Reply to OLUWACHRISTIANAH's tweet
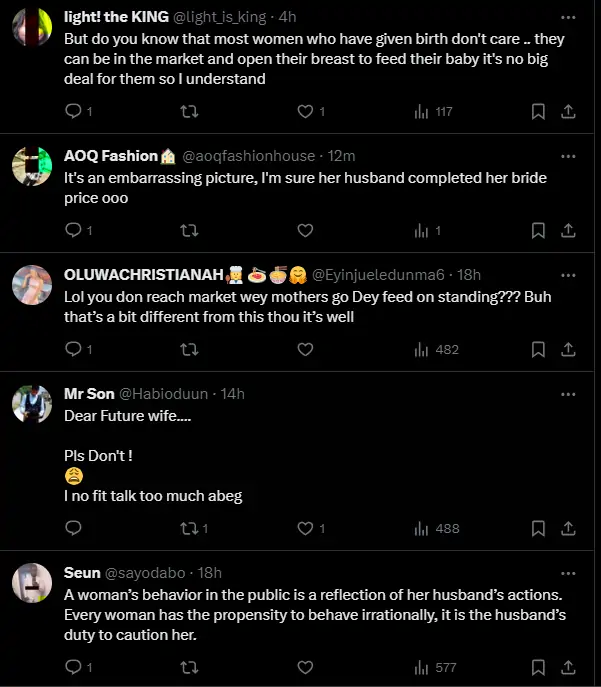 pyautogui.click(x=72, y=349)
